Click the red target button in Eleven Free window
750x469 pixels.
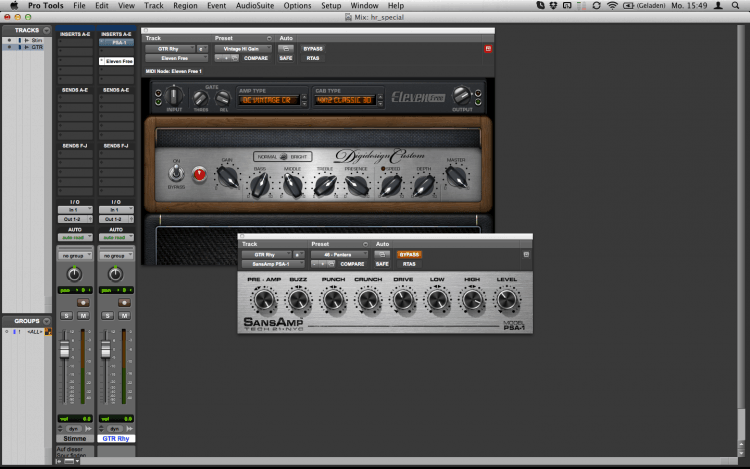point(488,49)
